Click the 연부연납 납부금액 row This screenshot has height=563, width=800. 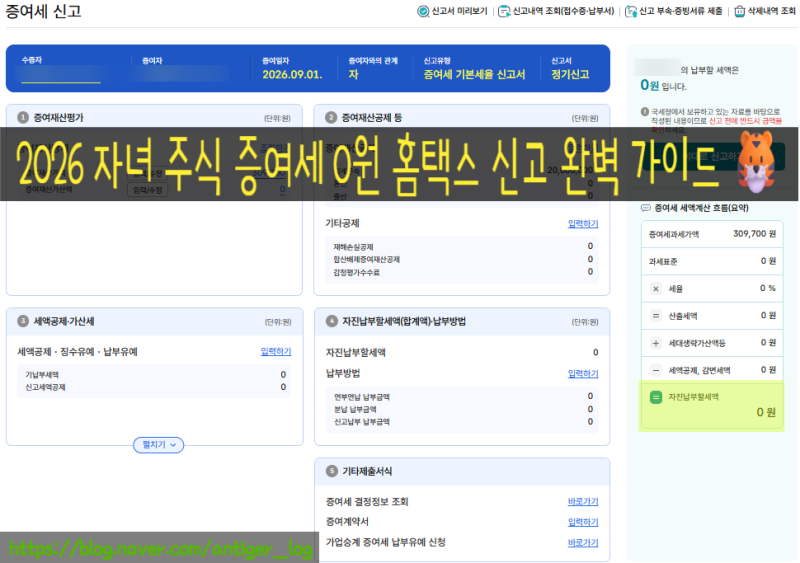tap(462, 397)
